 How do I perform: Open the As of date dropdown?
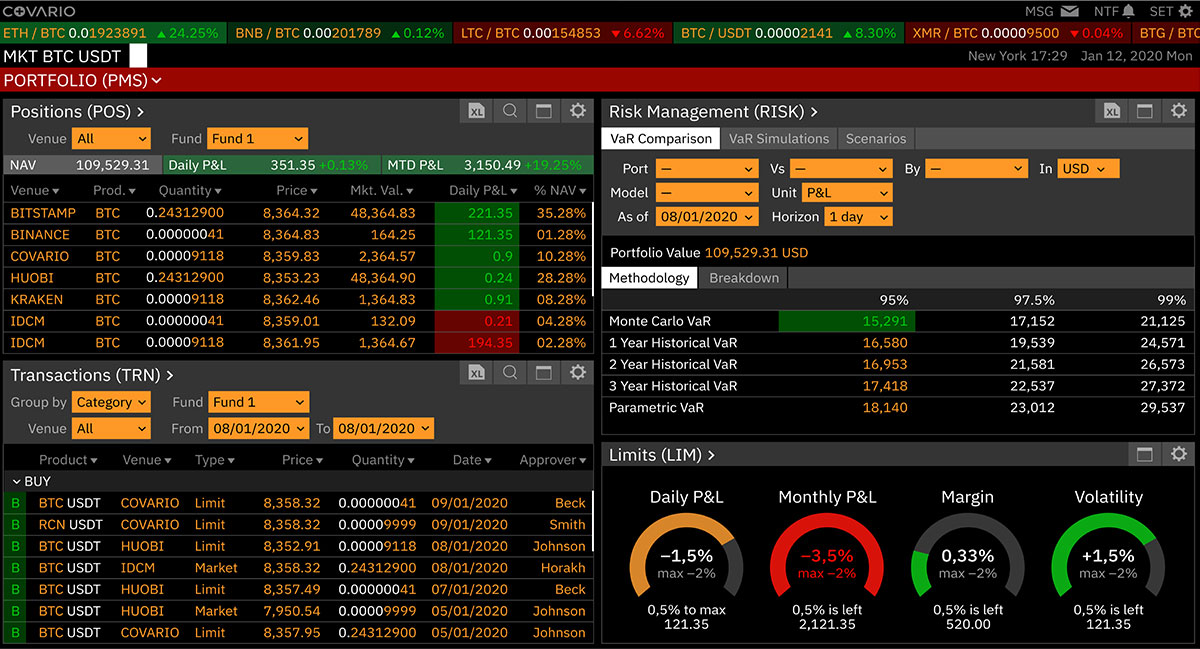click(706, 217)
